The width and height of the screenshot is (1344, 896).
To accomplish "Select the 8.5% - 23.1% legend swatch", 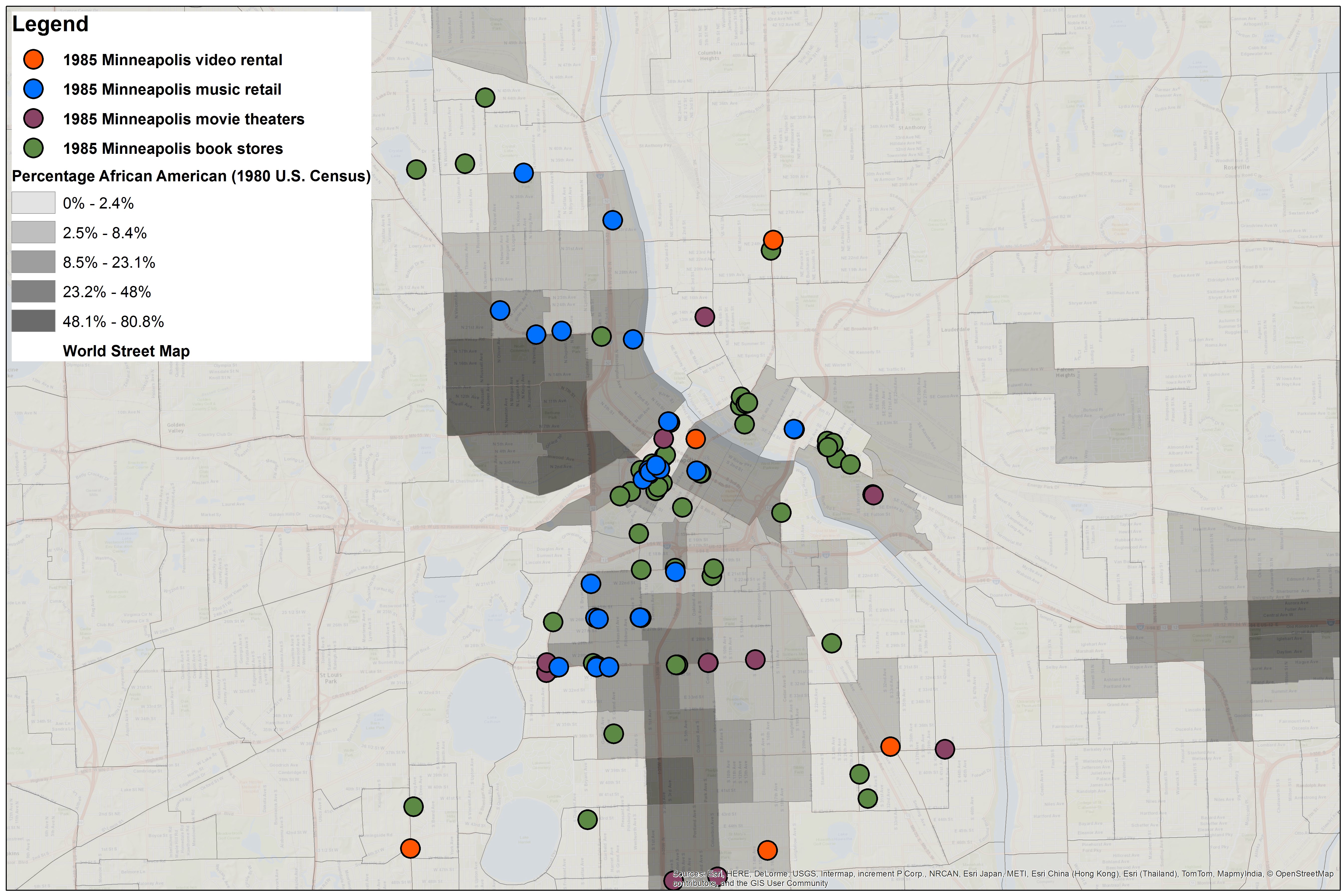I will [34, 262].
